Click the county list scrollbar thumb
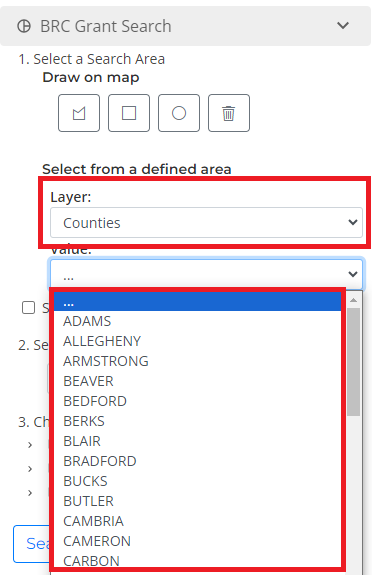The height and width of the screenshot is (575, 372). tap(354, 362)
